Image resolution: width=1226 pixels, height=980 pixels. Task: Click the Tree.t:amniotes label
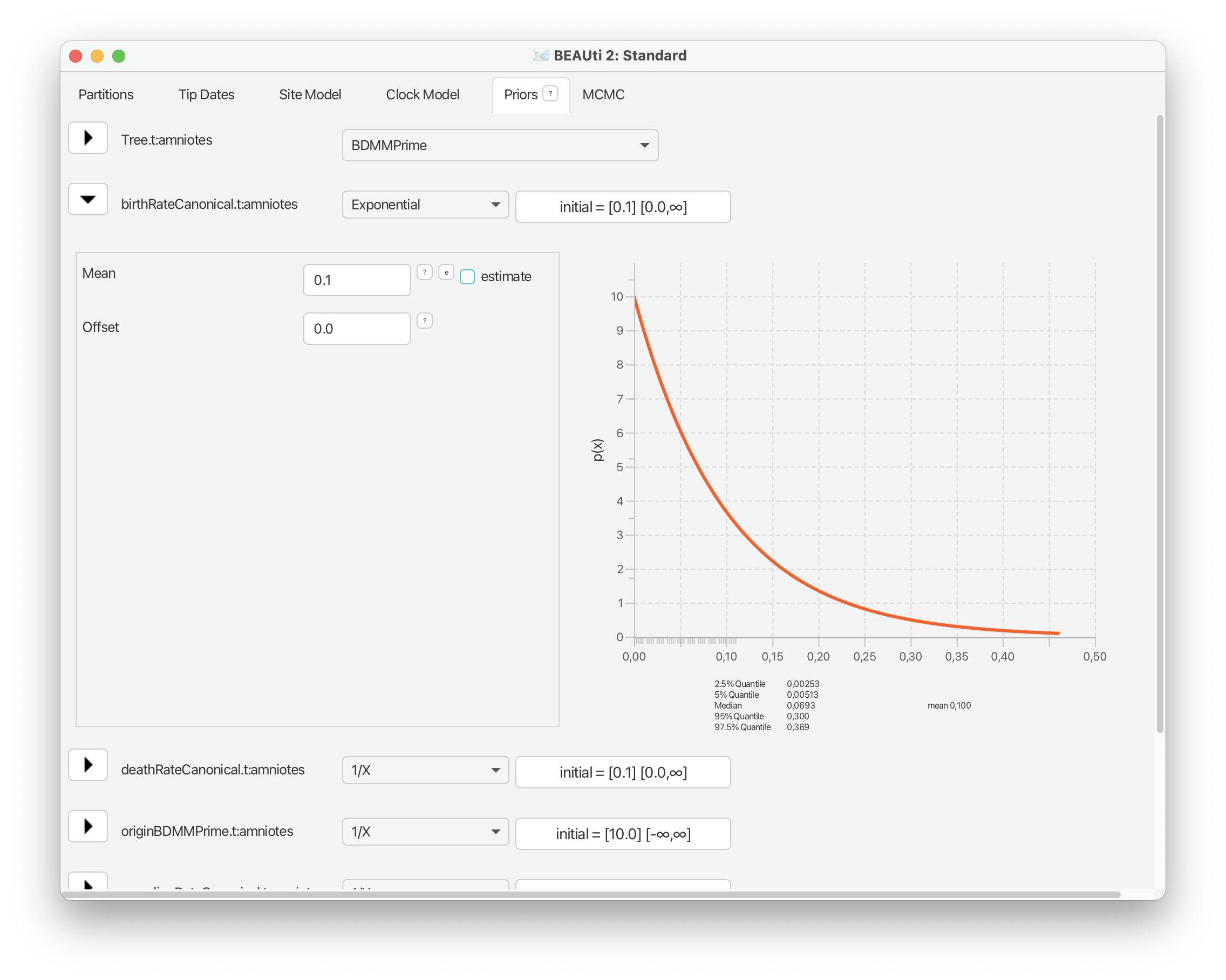pyautogui.click(x=166, y=140)
